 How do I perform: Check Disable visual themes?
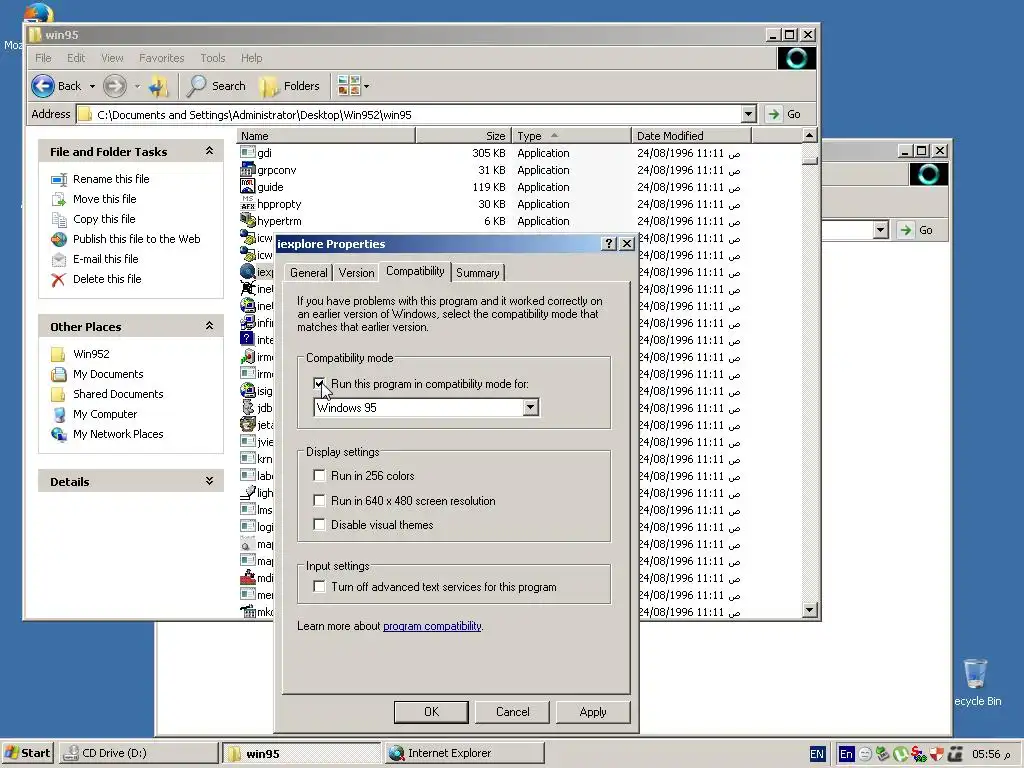pos(319,524)
